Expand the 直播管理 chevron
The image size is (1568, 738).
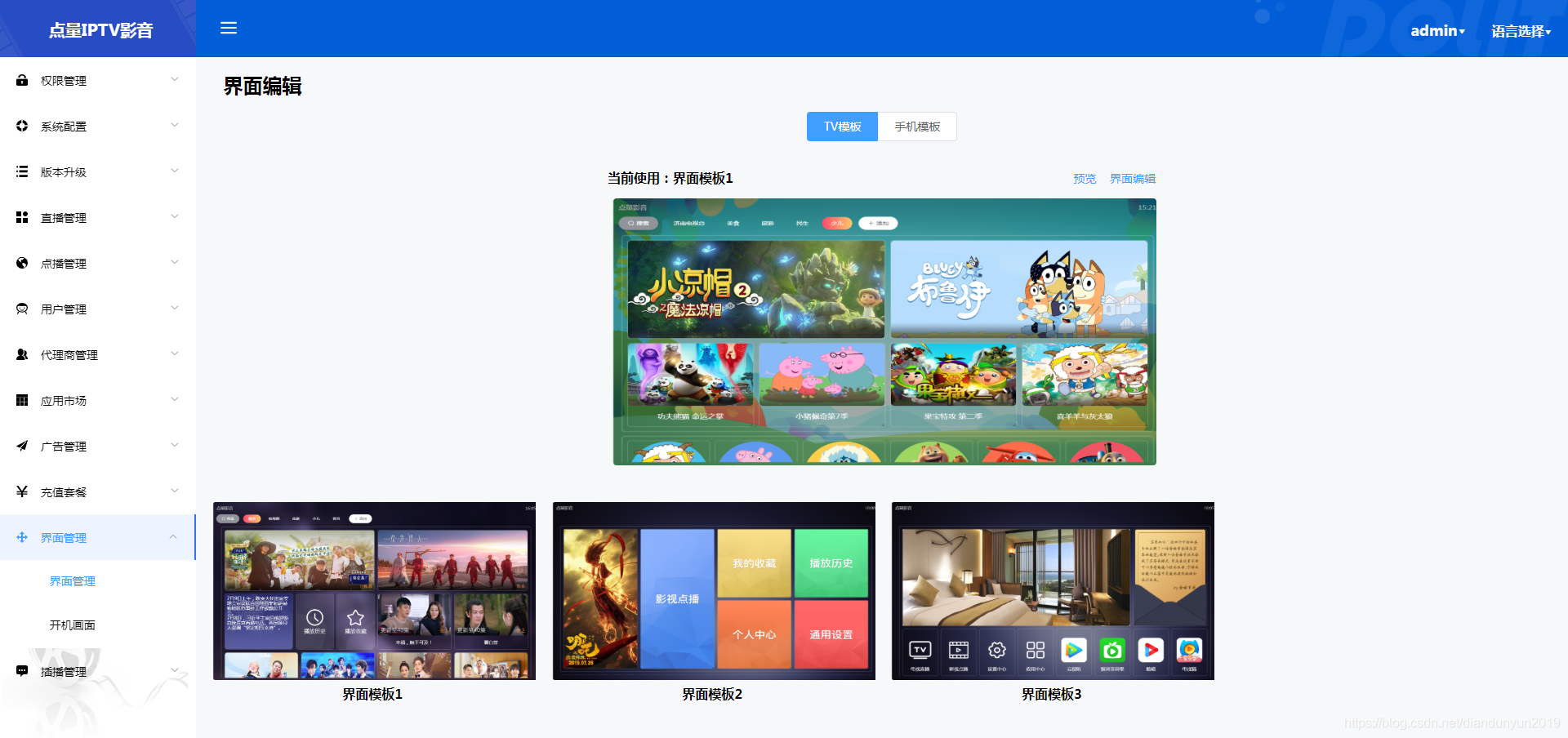(x=174, y=216)
